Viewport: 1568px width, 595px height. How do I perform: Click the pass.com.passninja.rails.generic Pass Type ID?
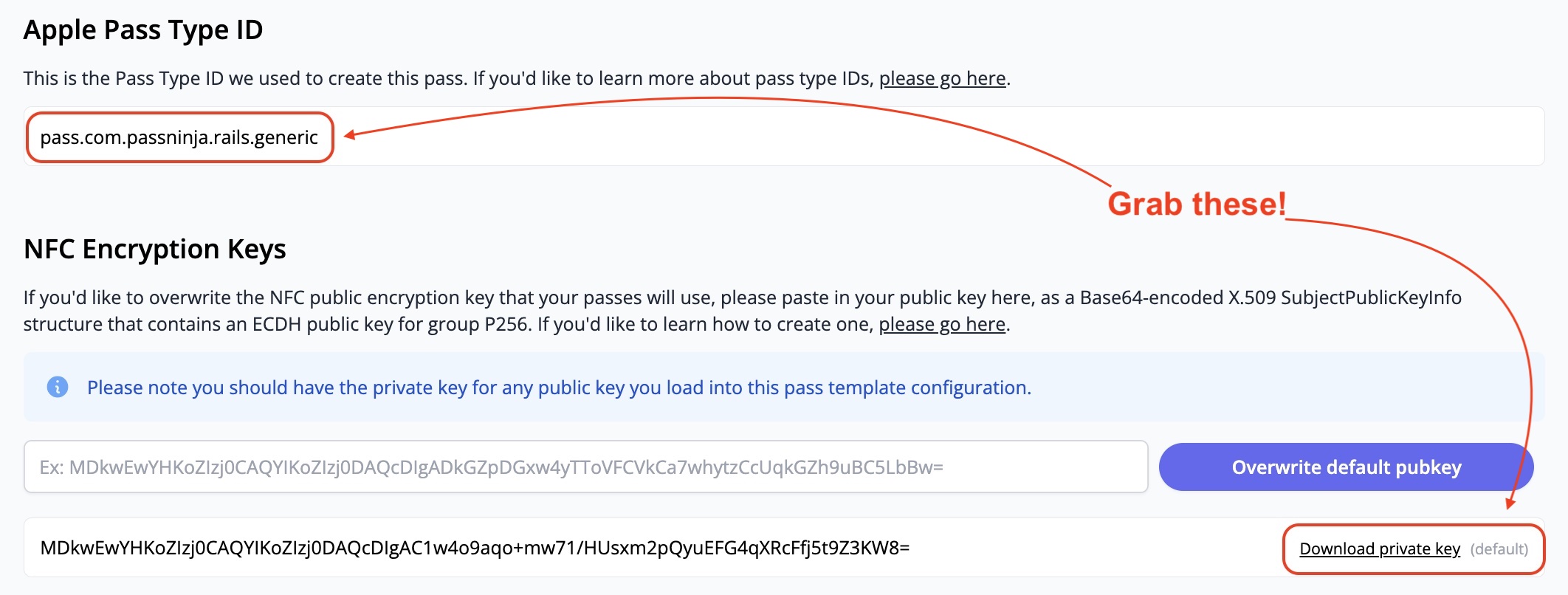(179, 137)
